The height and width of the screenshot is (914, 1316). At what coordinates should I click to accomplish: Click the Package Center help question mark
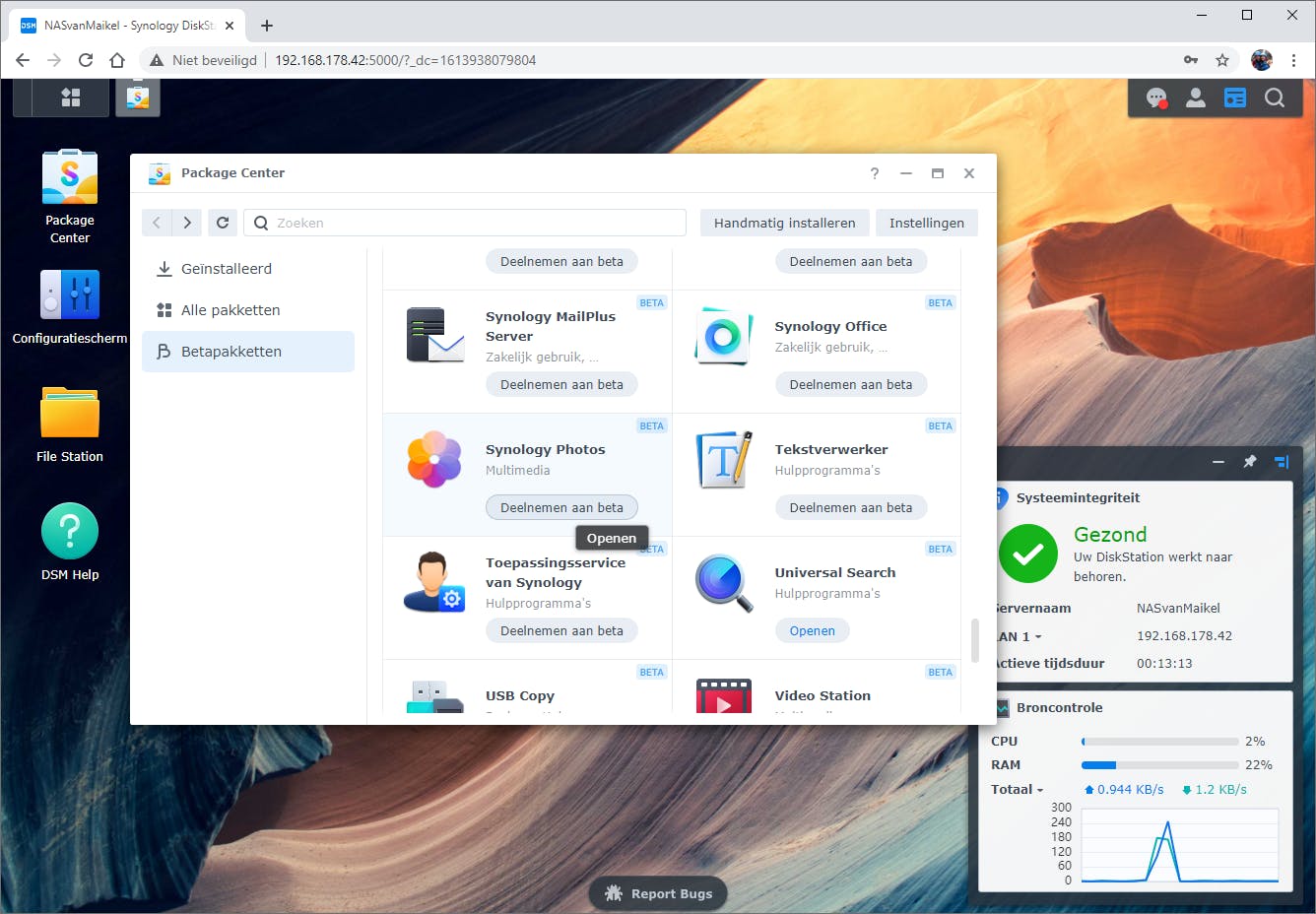click(x=875, y=173)
